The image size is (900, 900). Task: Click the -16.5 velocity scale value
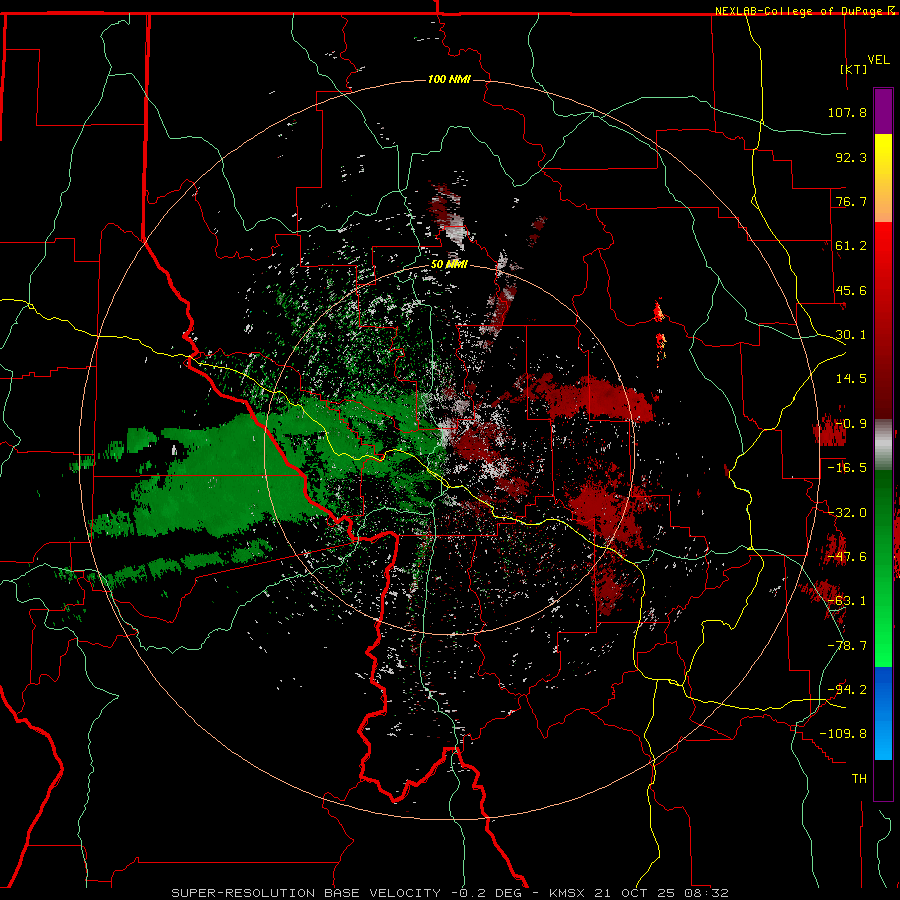pos(847,468)
